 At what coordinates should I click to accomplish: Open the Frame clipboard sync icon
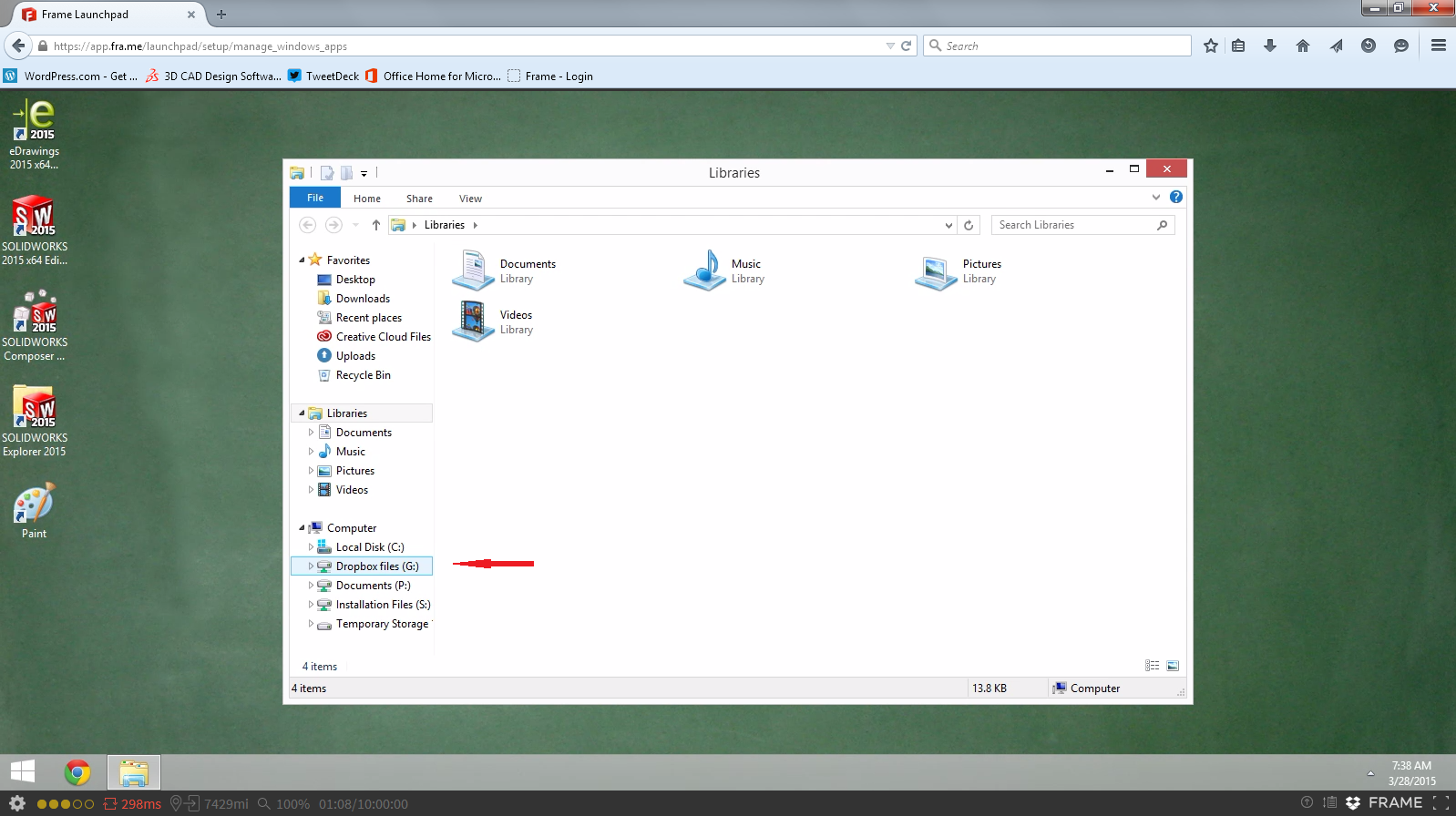coord(1329,802)
